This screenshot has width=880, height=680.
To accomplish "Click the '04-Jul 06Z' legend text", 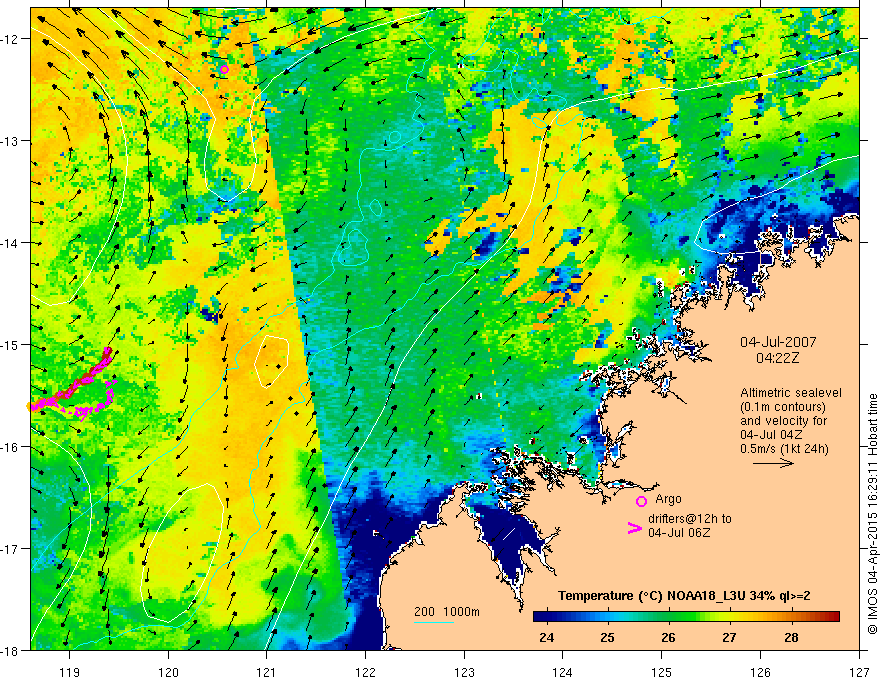I will click(679, 532).
